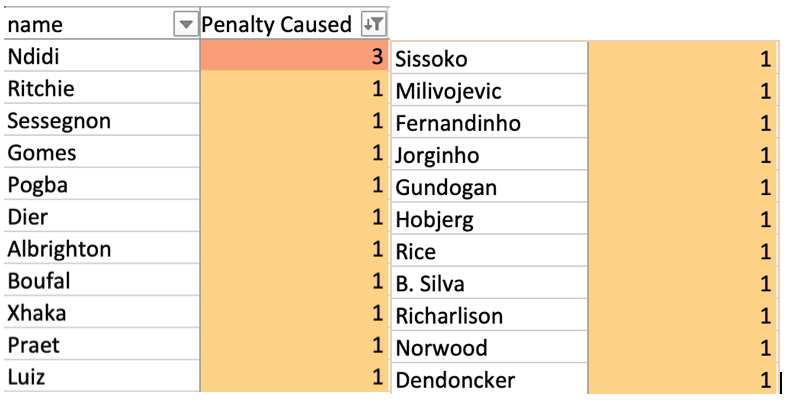Select the Ndidi name cell
Screen dimensions: 790x400
point(102,55)
